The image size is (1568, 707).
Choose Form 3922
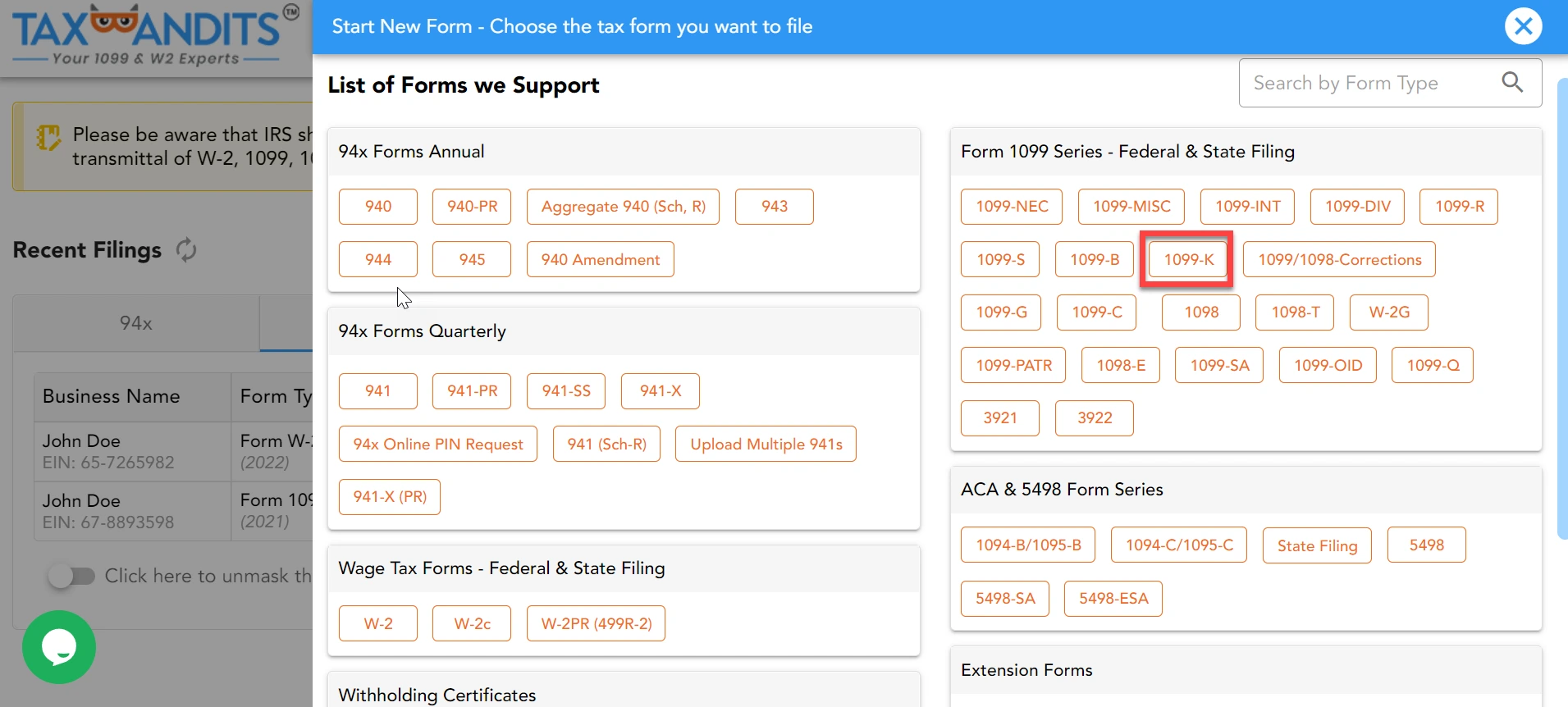(x=1095, y=418)
